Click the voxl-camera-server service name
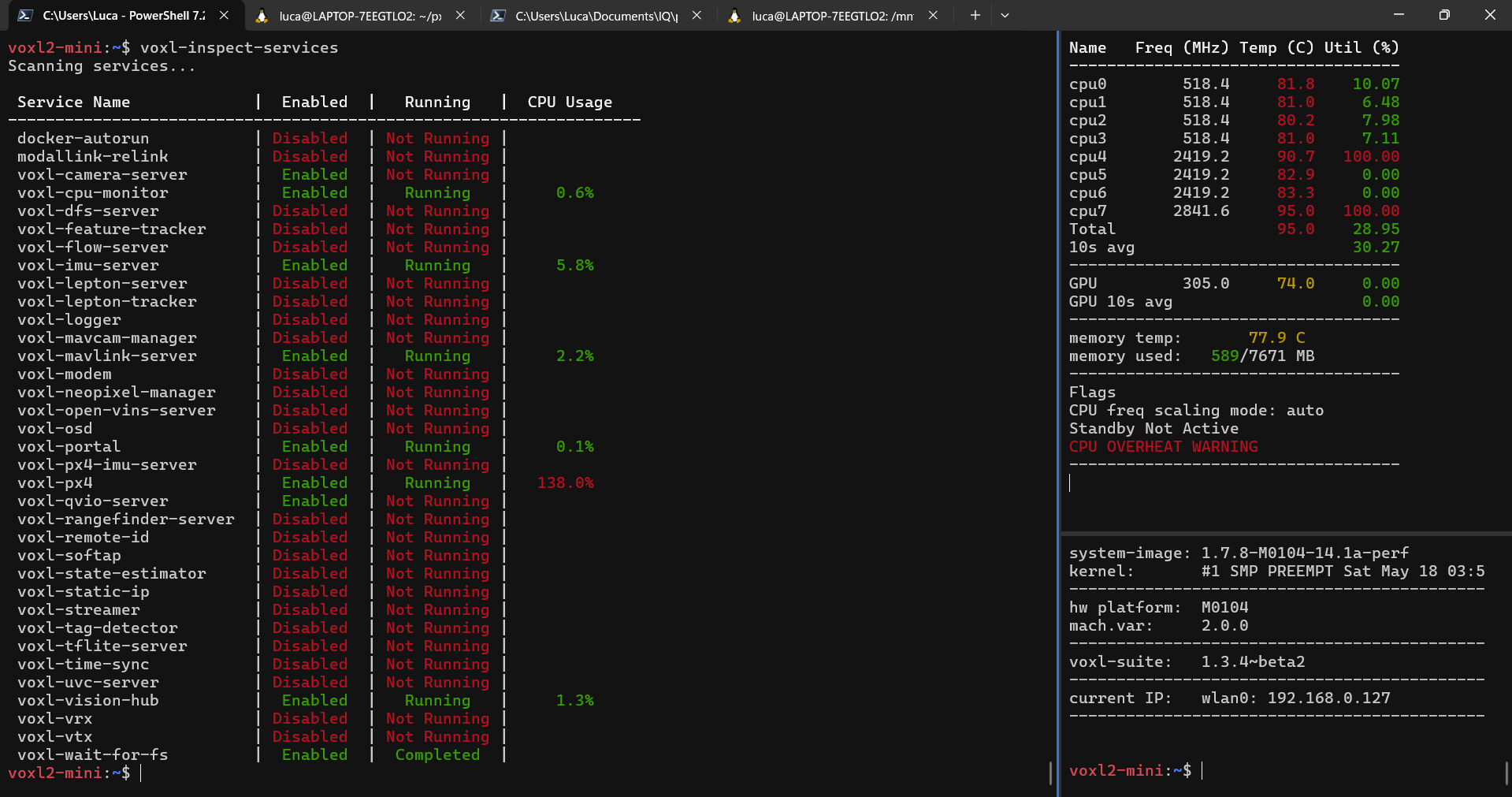 (x=102, y=175)
